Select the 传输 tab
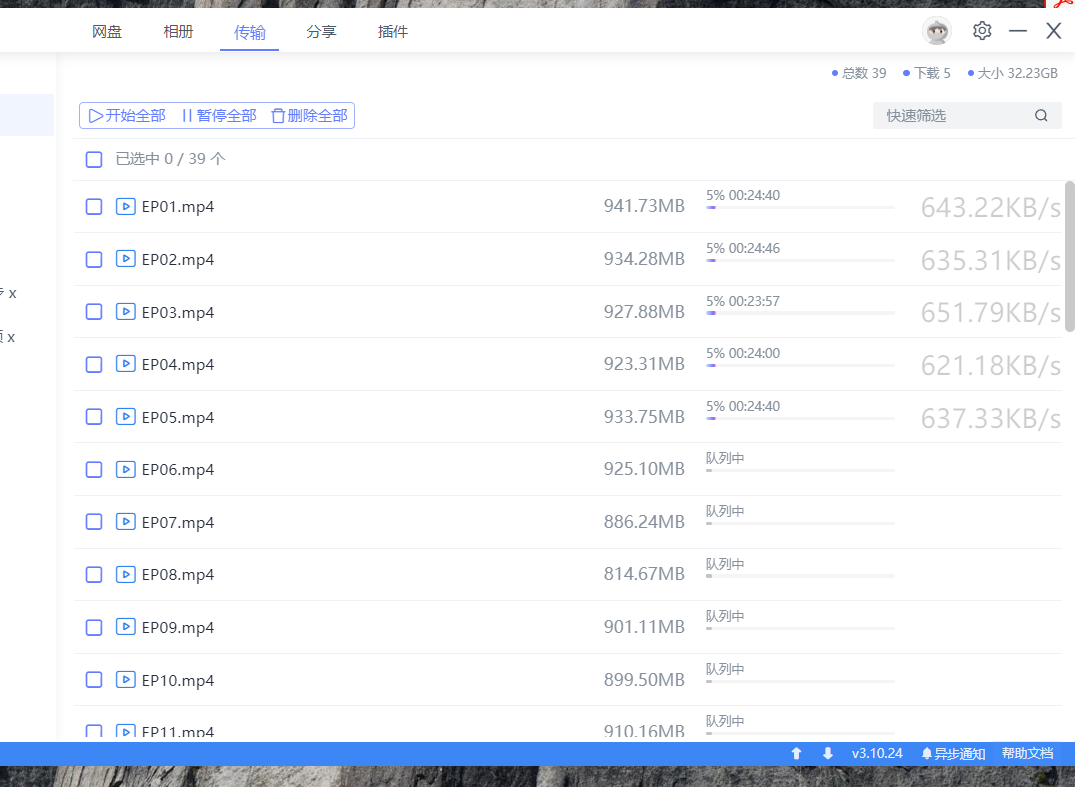This screenshot has height=787, width=1075. (x=250, y=32)
